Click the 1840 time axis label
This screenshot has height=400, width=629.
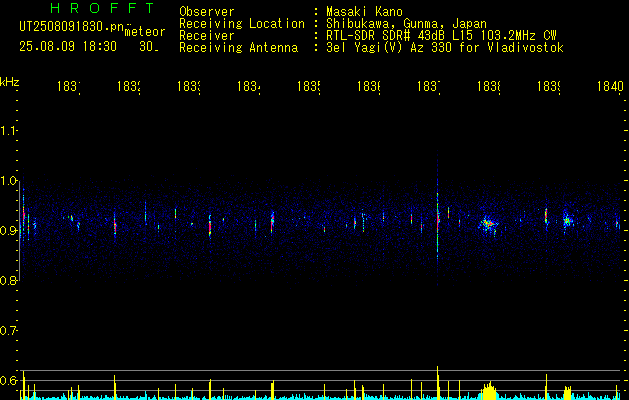pyautogui.click(x=610, y=86)
